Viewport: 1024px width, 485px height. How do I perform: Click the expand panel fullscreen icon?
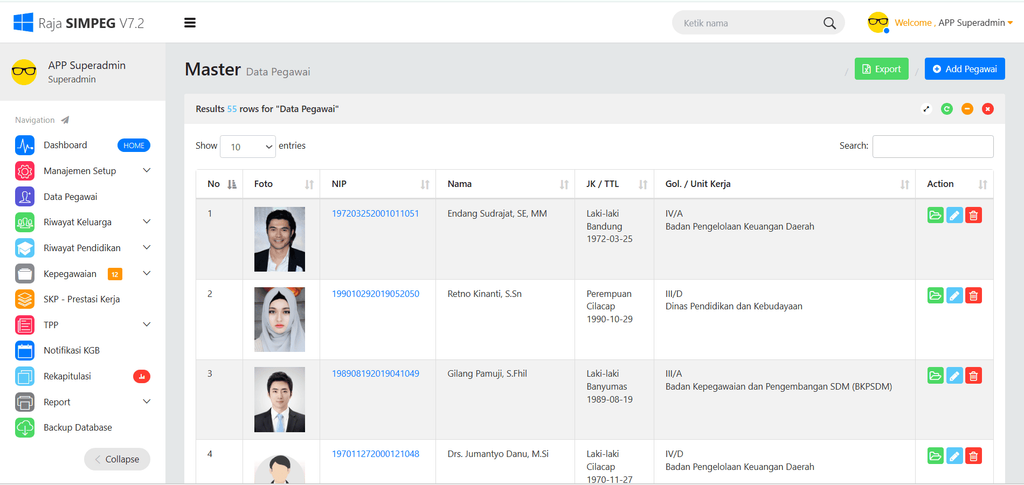click(926, 109)
